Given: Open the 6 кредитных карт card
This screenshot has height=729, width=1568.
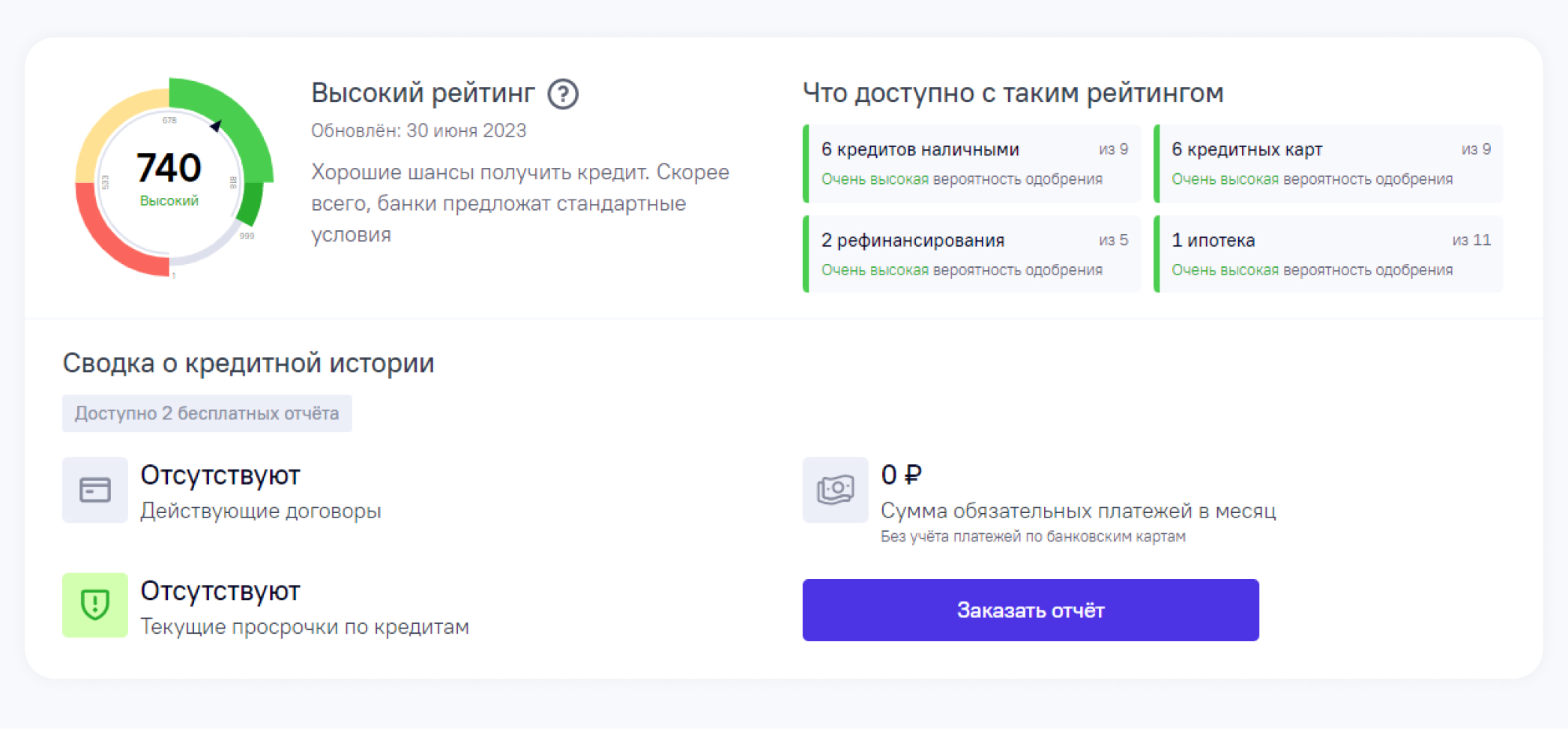Looking at the screenshot, I should 1328,163.
